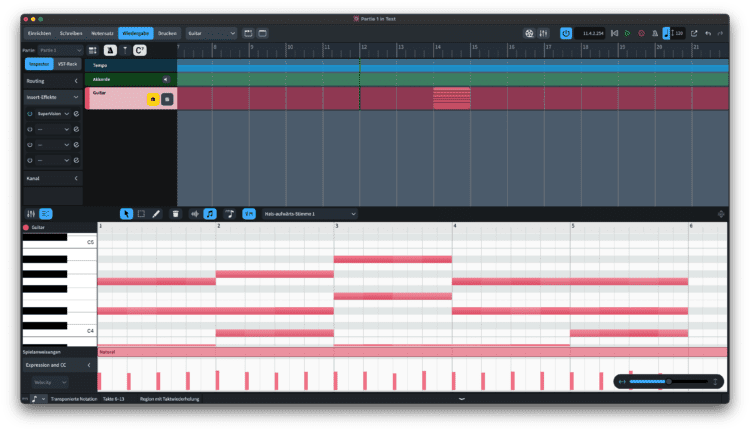Toggle the C7 chords track button

pyautogui.click(x=140, y=50)
